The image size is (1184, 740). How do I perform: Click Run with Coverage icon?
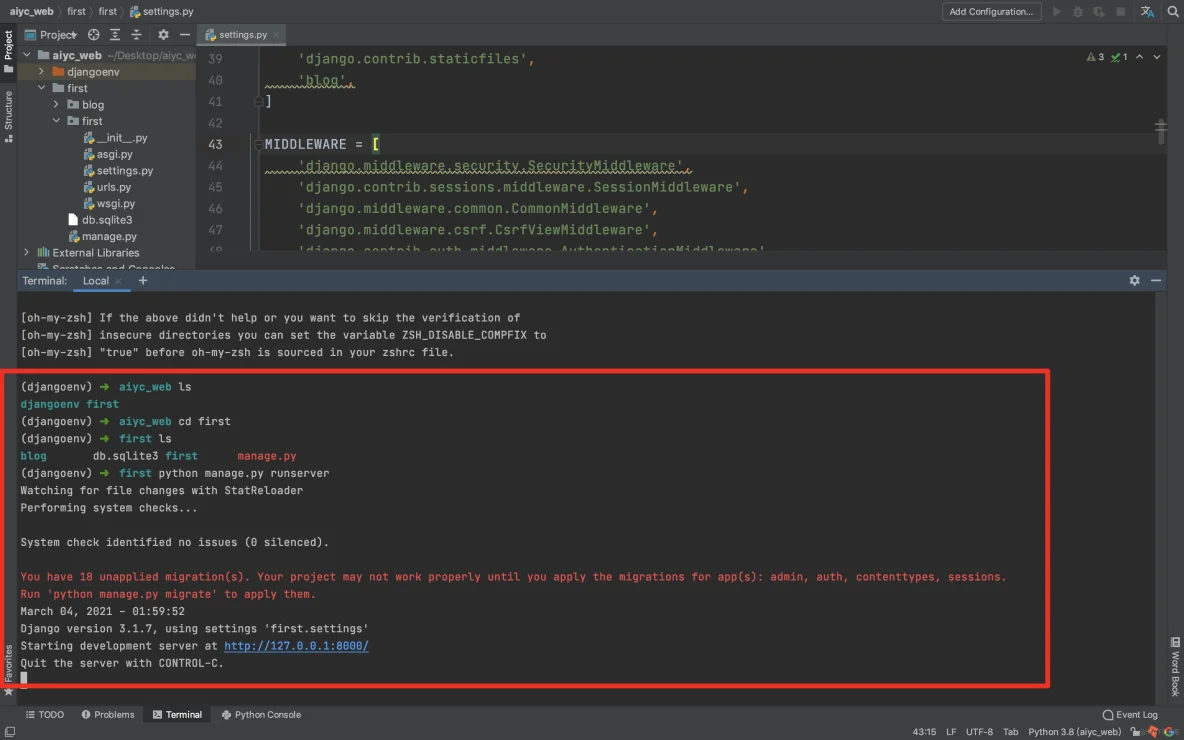pyautogui.click(x=1099, y=11)
